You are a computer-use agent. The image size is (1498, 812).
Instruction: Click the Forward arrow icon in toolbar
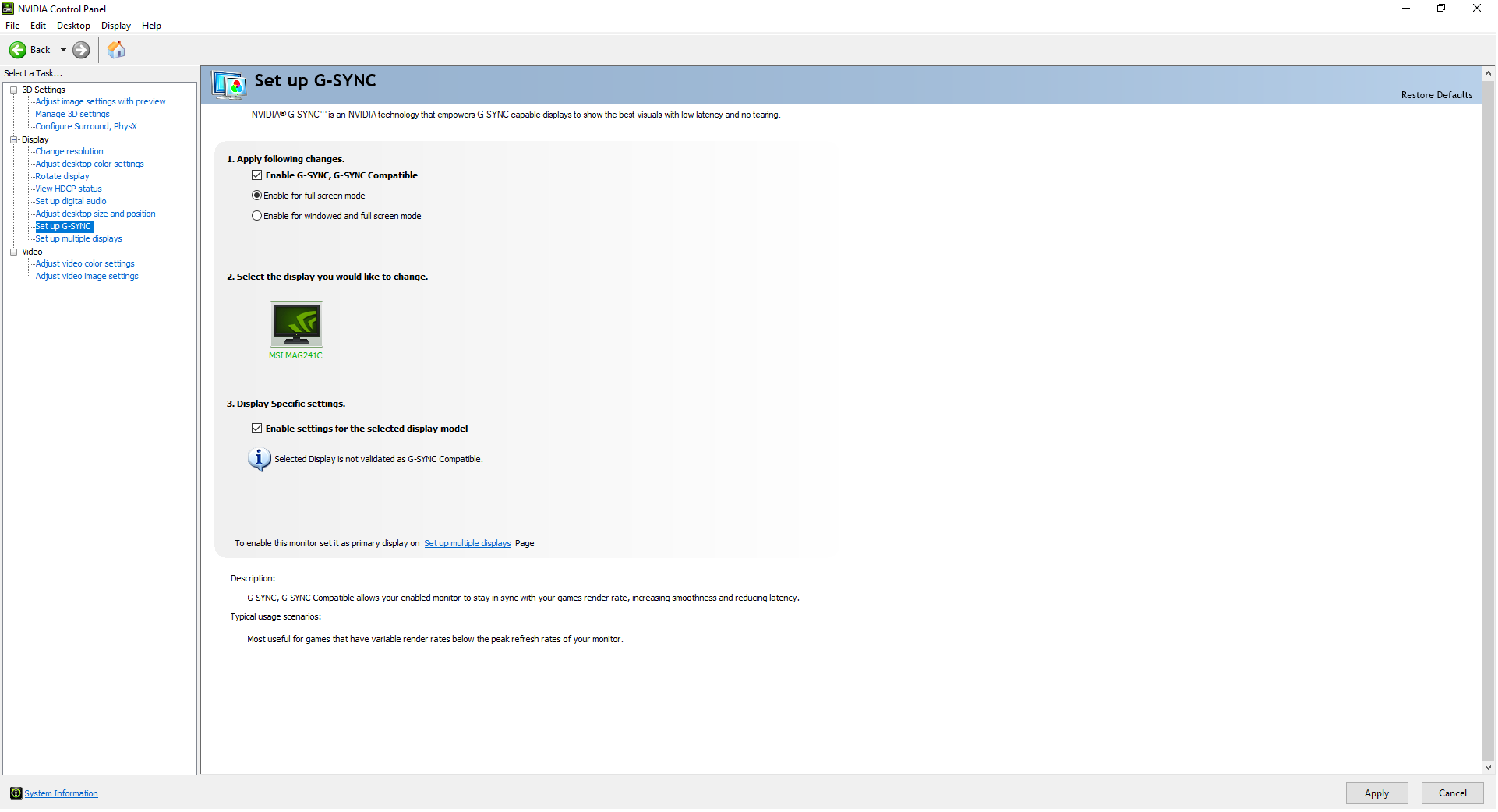[81, 50]
